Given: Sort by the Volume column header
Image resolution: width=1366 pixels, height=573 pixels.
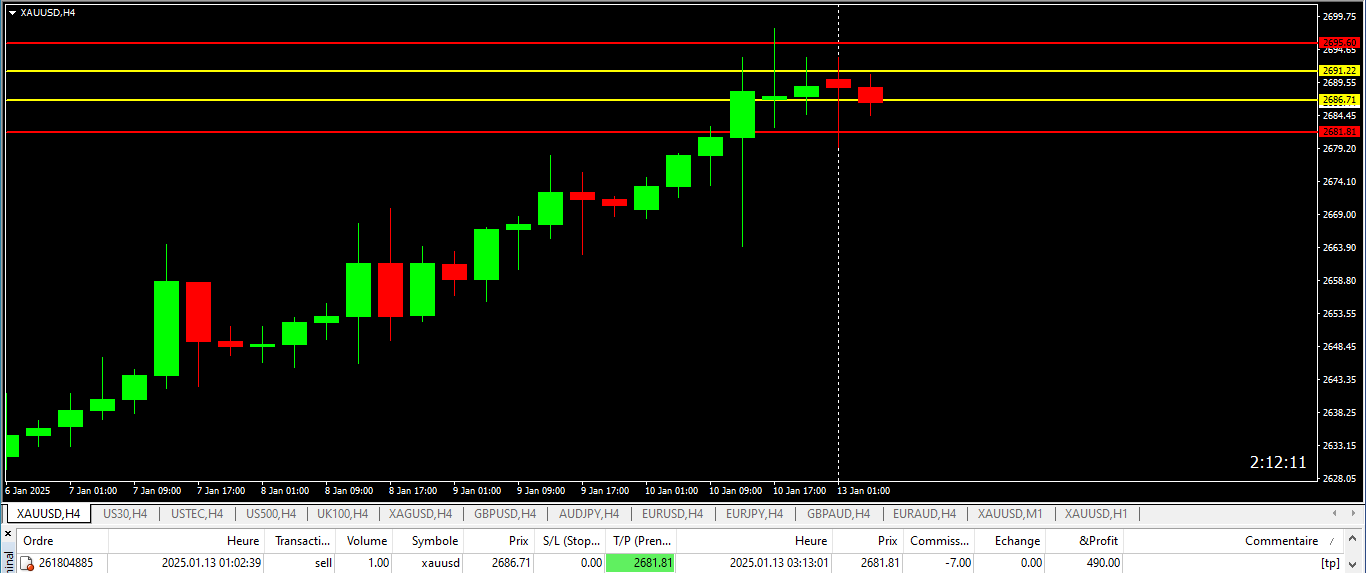Looking at the screenshot, I should pos(366,541).
